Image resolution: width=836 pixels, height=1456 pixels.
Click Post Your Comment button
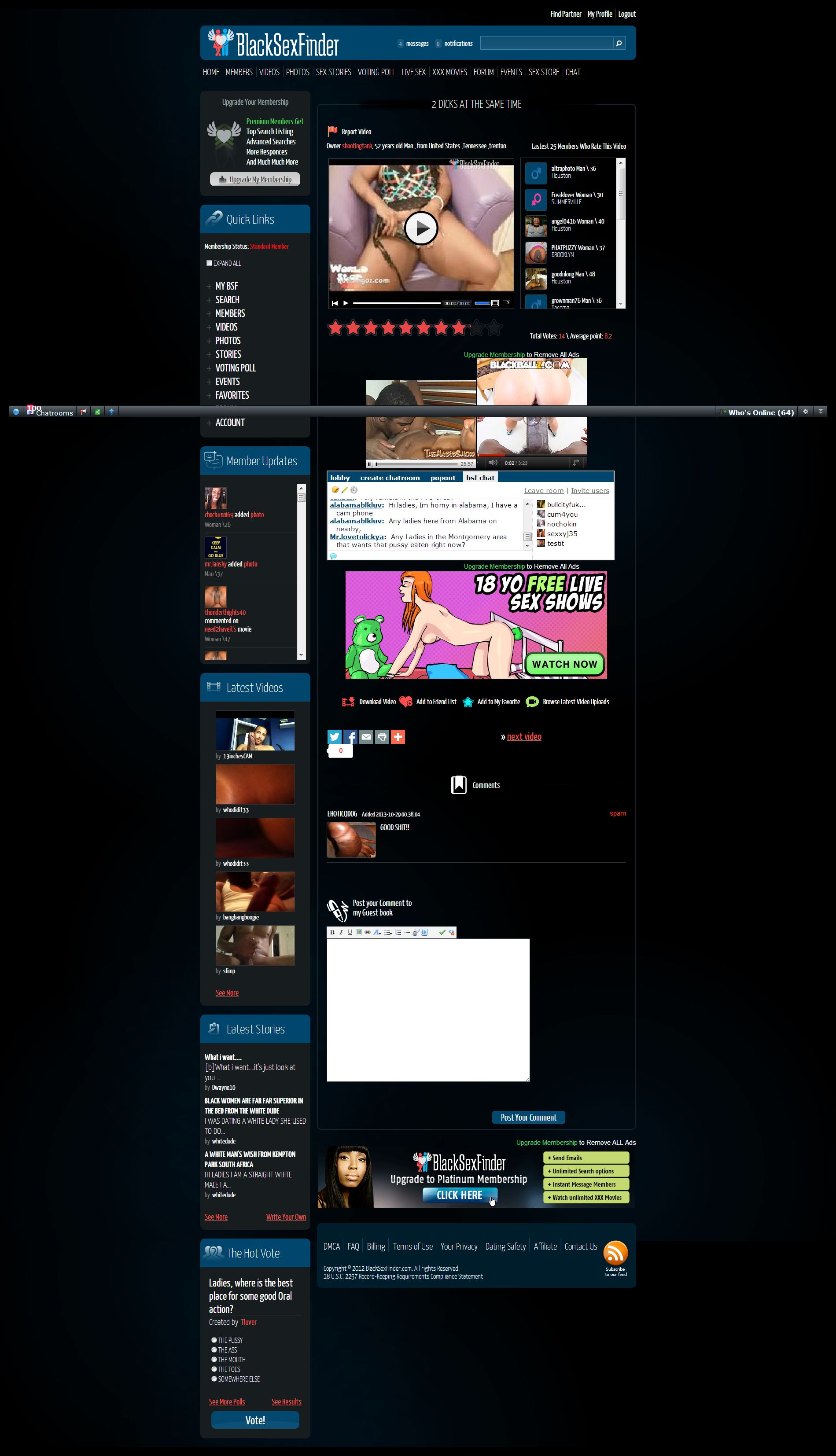[528, 1118]
